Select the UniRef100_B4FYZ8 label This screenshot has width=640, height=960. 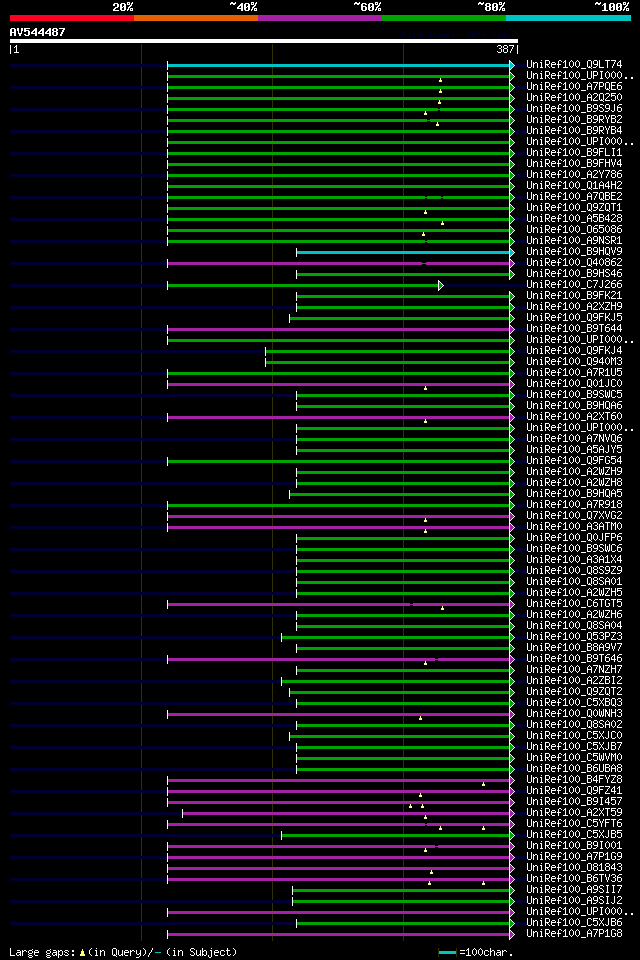tap(574, 781)
